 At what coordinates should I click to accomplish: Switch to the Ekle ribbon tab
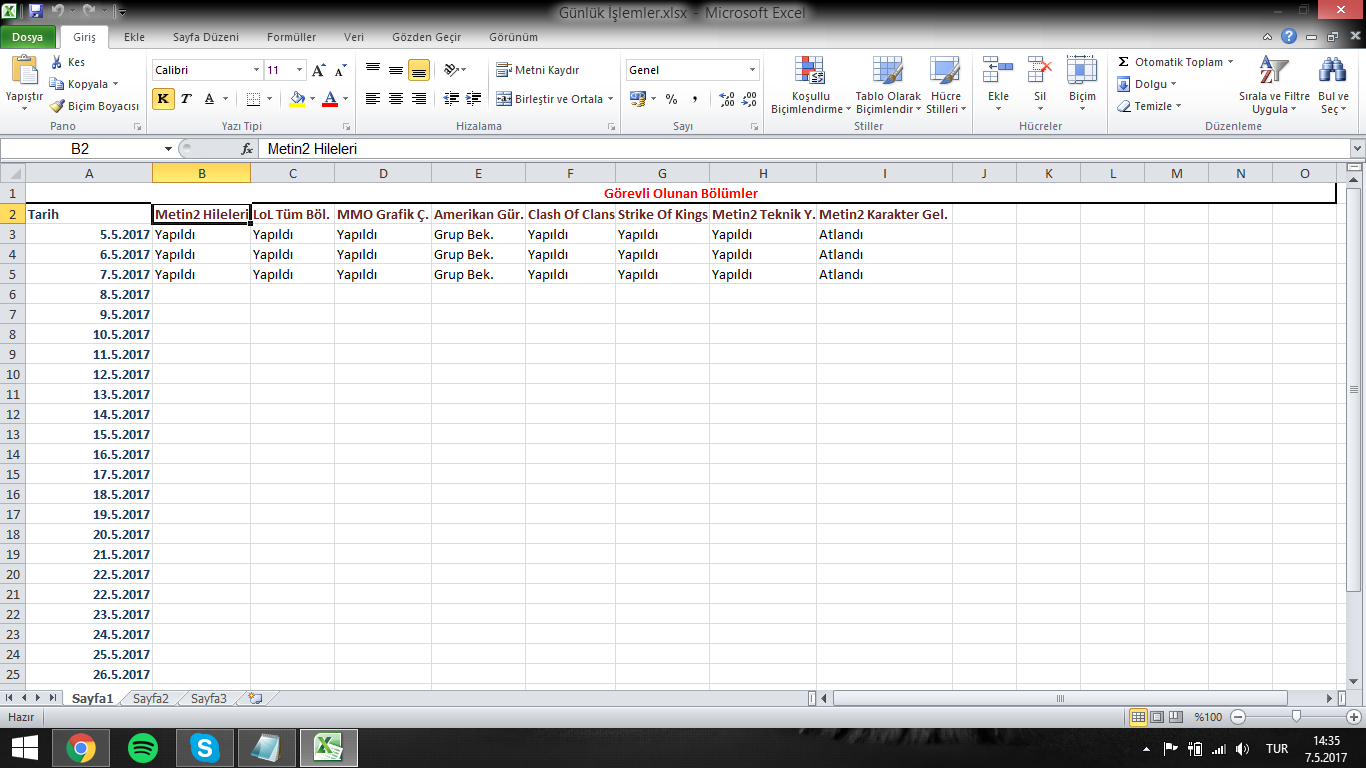click(134, 37)
